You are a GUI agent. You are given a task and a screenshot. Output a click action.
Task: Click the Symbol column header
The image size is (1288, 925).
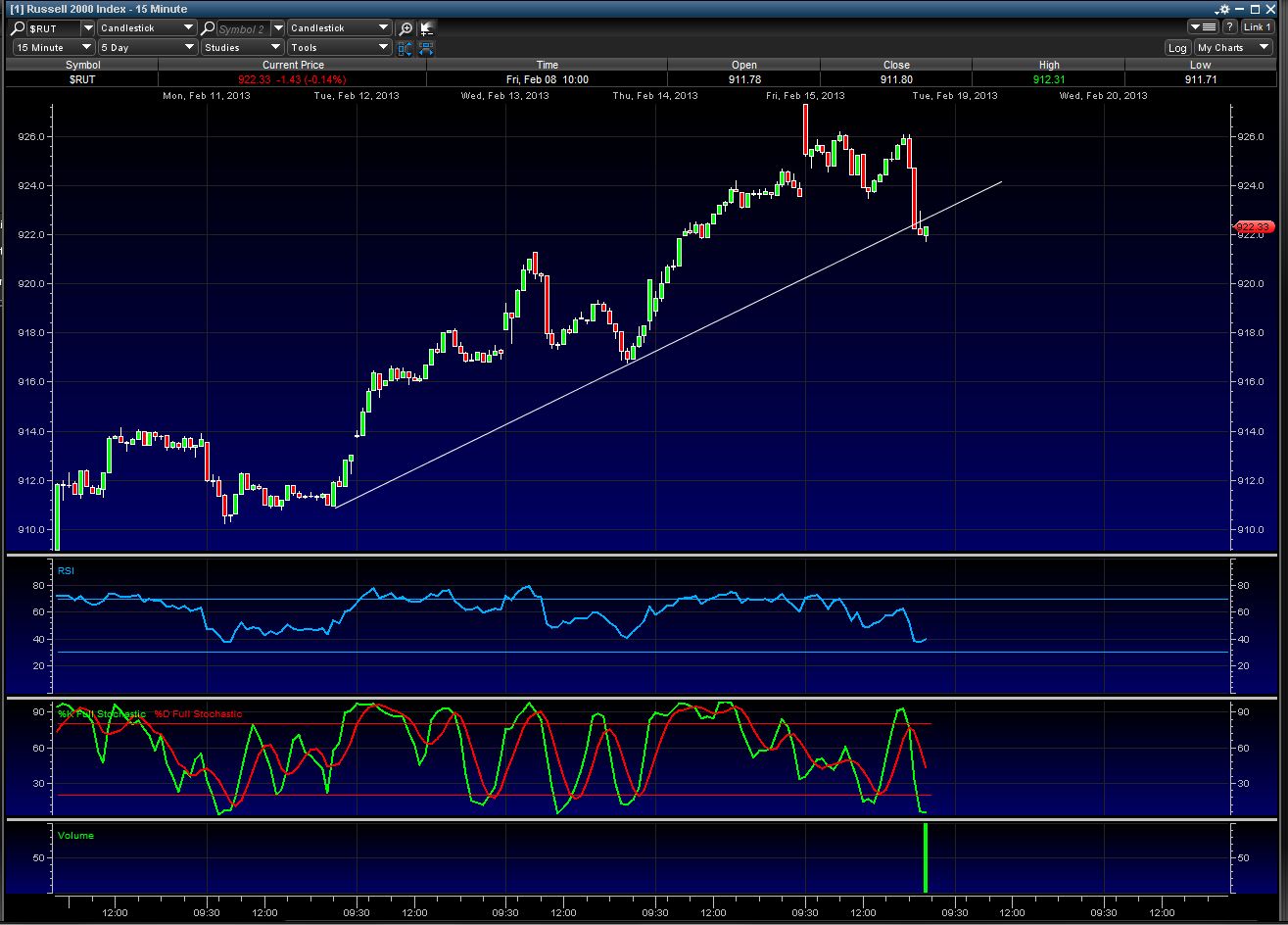[82, 65]
